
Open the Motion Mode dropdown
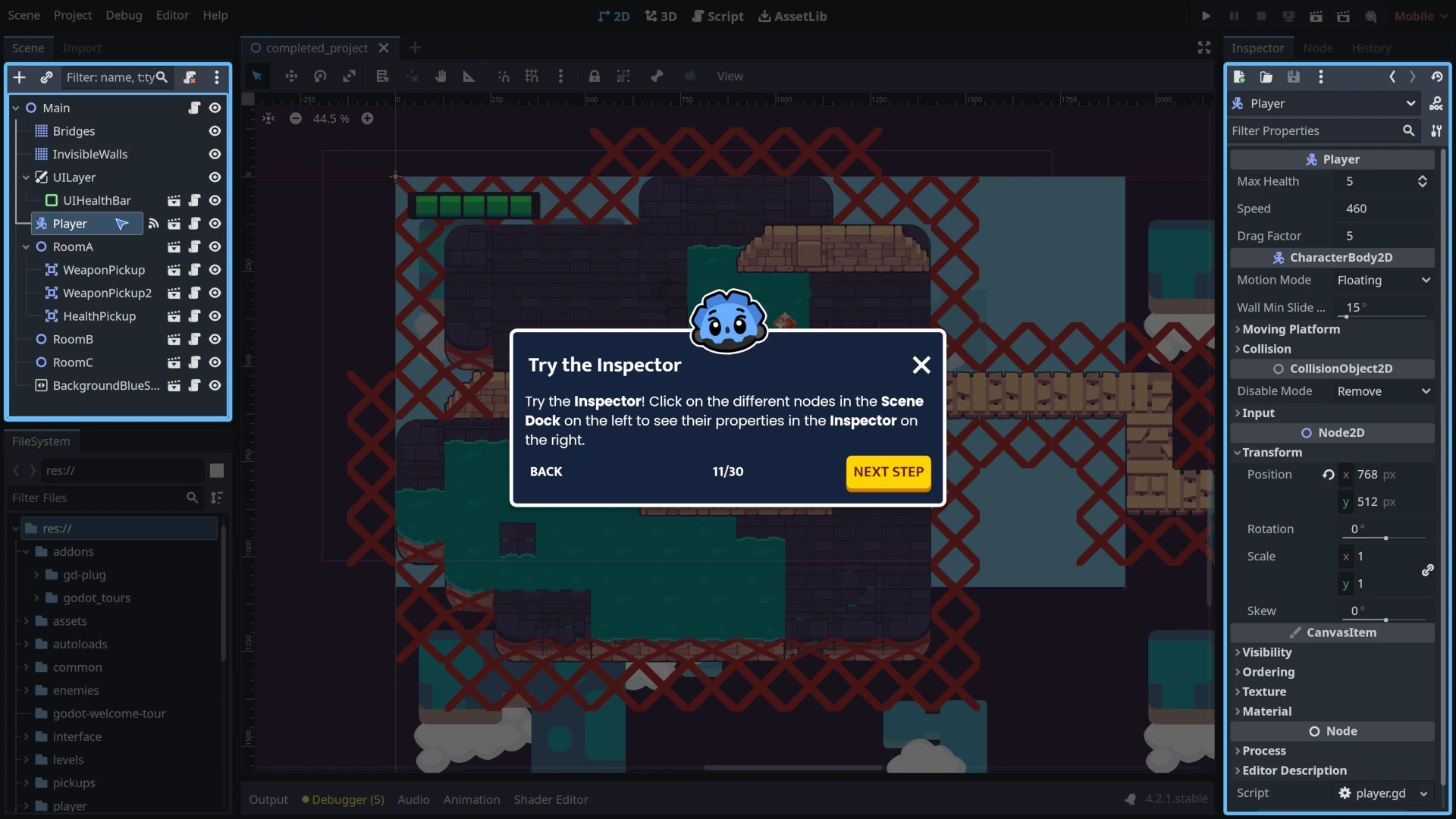point(1383,280)
